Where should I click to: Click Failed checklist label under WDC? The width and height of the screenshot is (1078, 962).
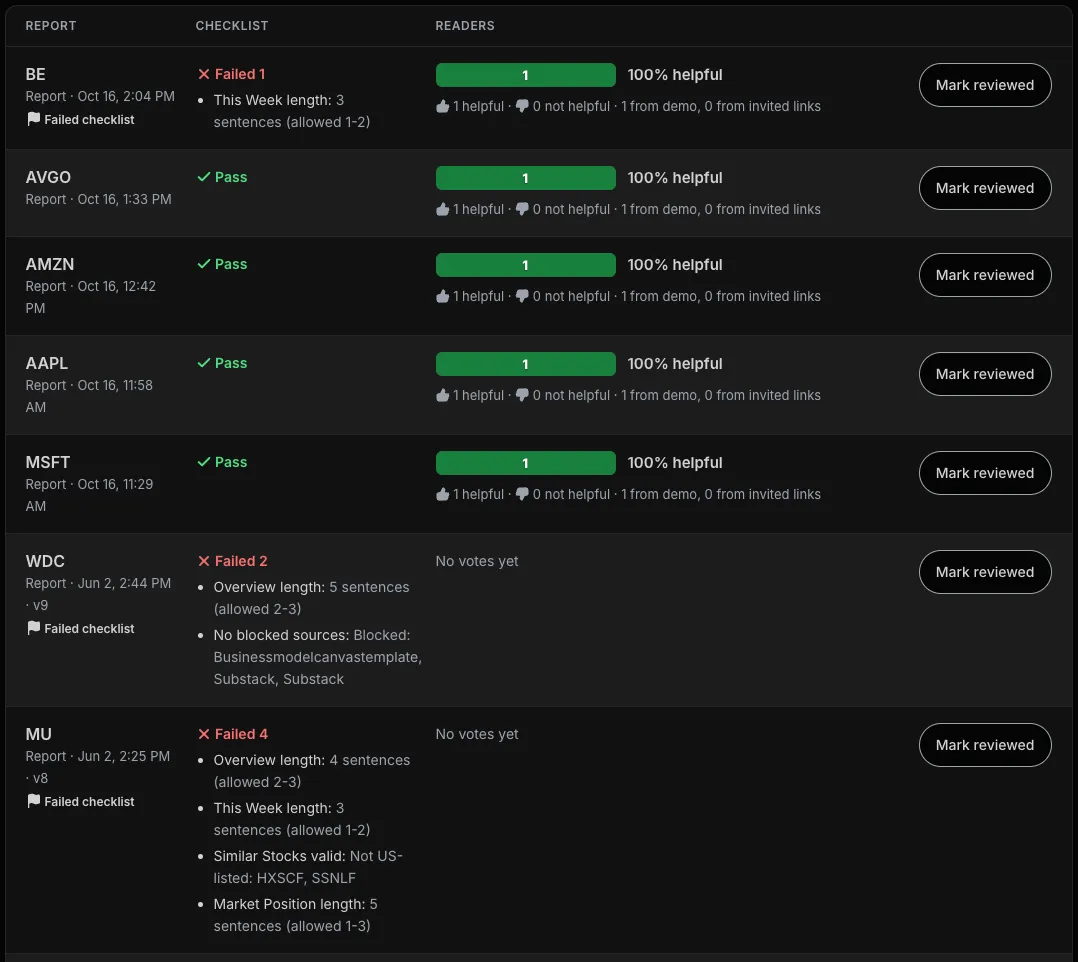point(89,628)
